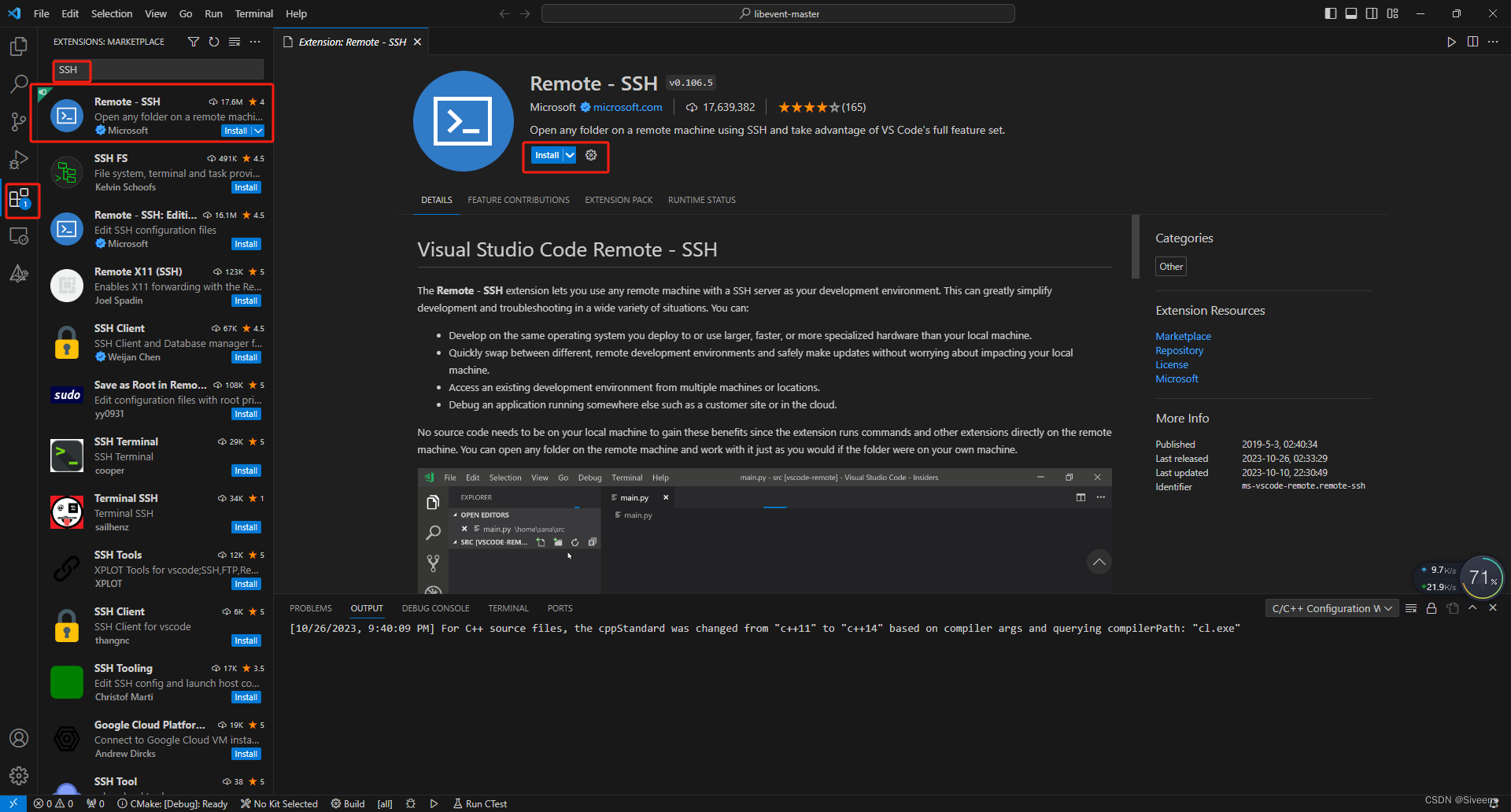Viewport: 1511px width, 812px height.
Task: Open Remote - SSH extension settings gear
Action: [x=591, y=155]
